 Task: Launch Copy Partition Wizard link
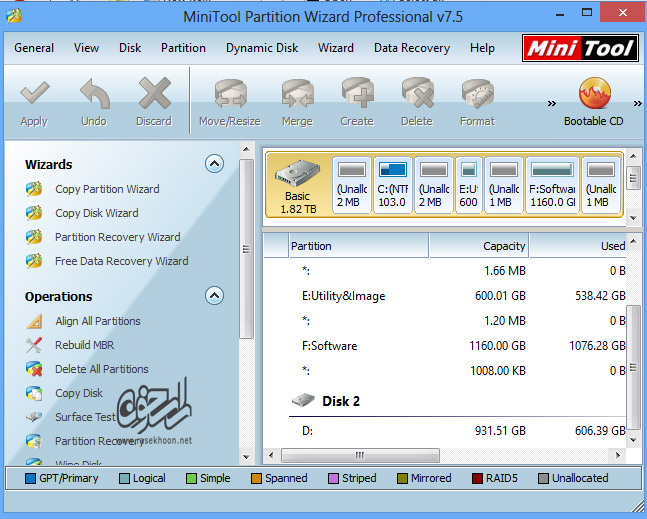pyautogui.click(x=107, y=189)
